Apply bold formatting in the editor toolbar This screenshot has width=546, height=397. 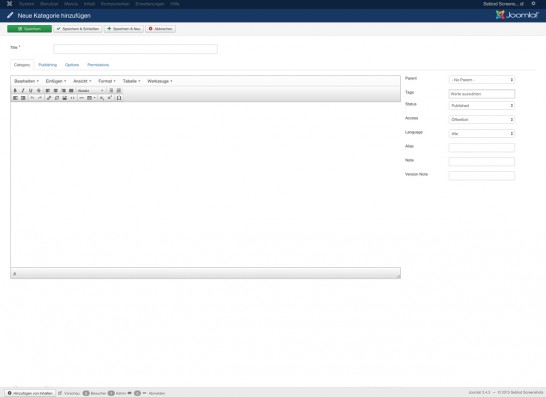pyautogui.click(x=15, y=91)
